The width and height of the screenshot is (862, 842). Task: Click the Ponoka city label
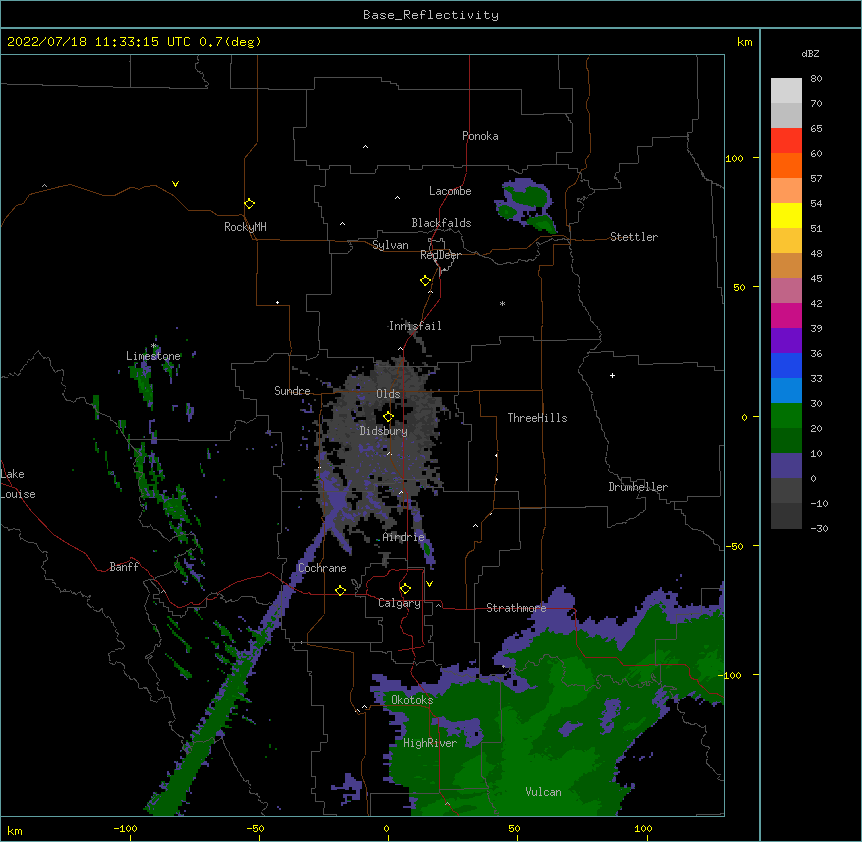click(480, 136)
